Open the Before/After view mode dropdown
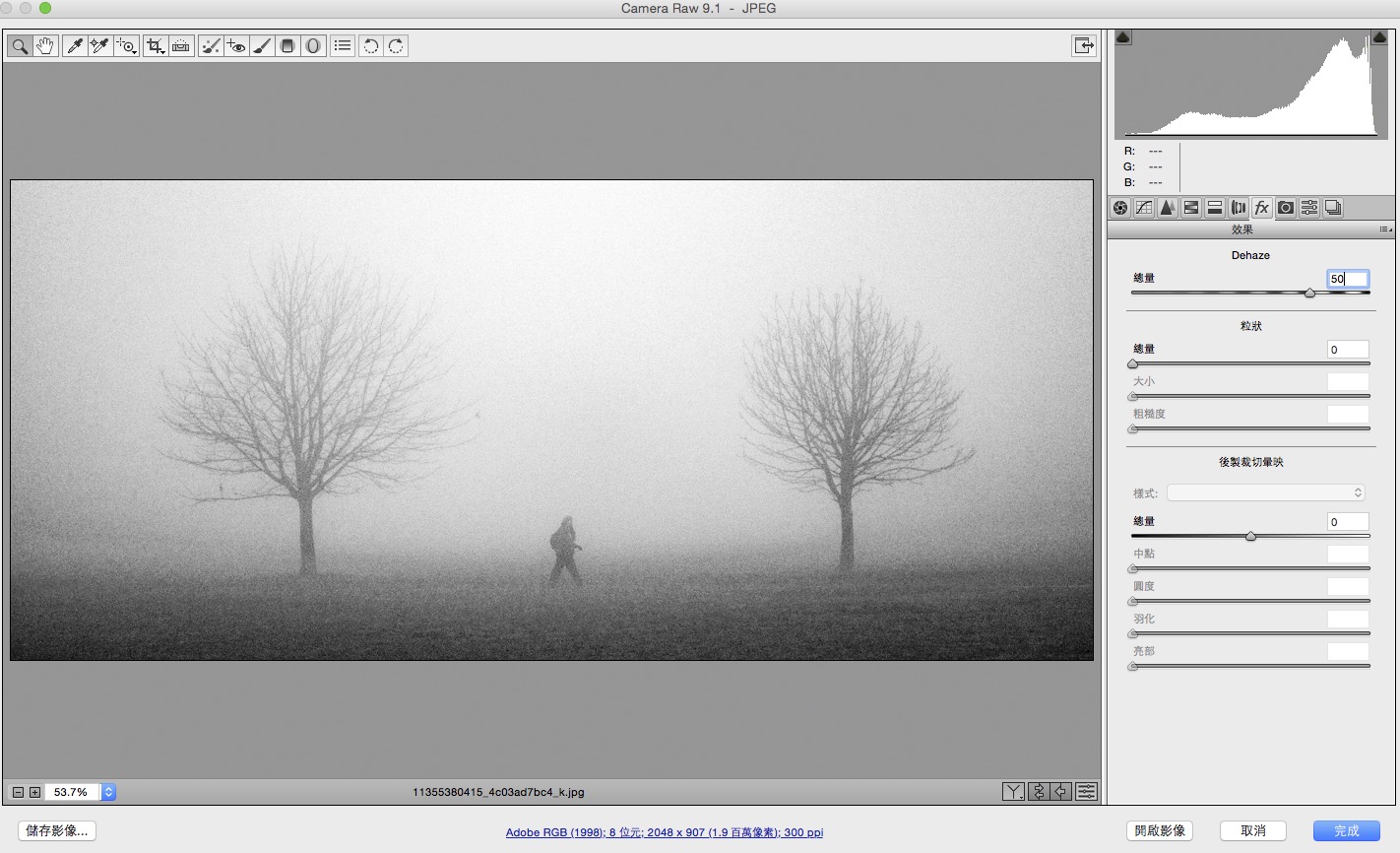Image resolution: width=1400 pixels, height=853 pixels. 1013,792
